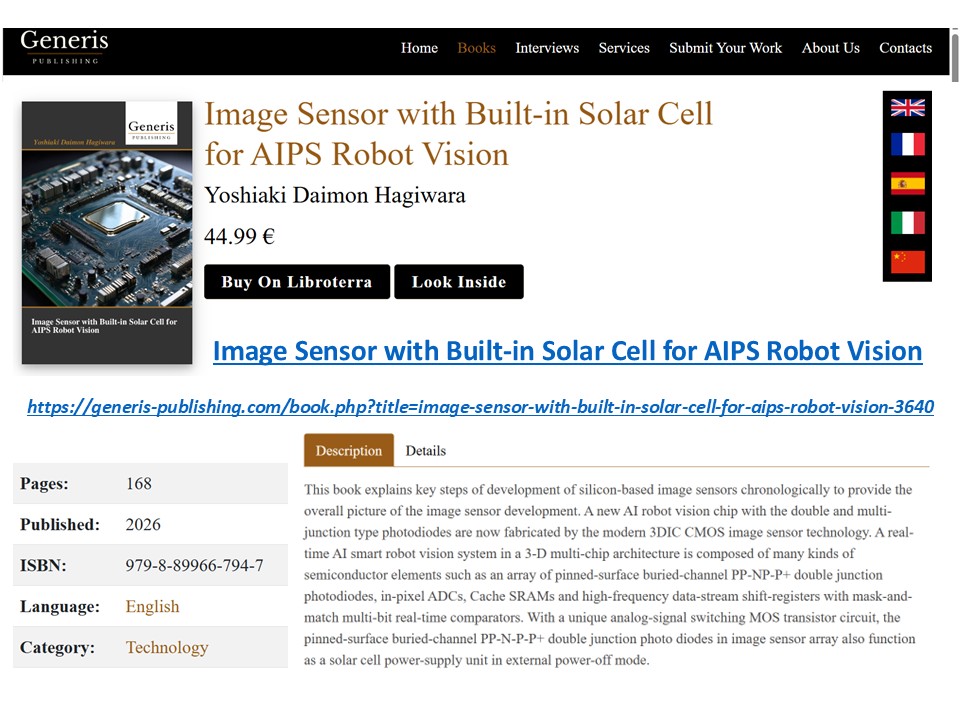Click the Technology category link
Image resolution: width=960 pixels, height=720 pixels.
pos(167,647)
